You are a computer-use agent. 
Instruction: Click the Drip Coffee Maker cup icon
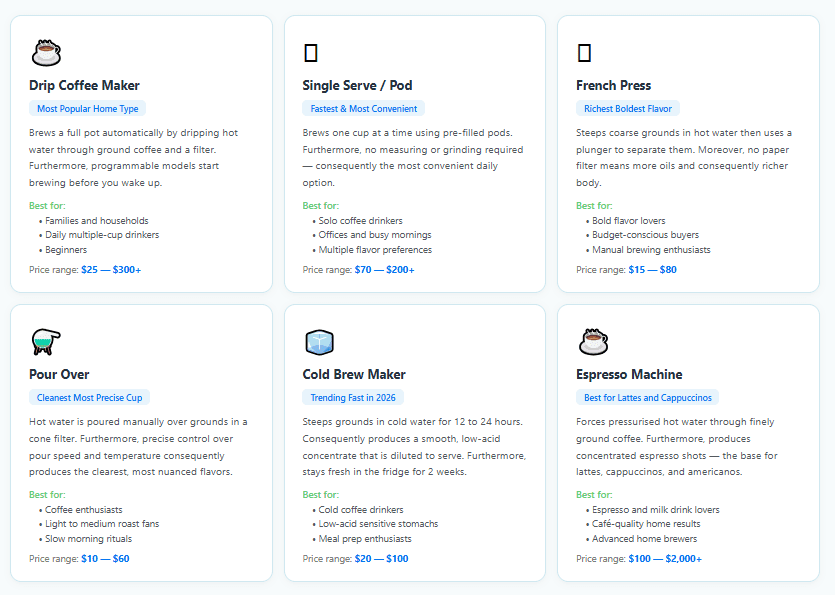[46, 53]
